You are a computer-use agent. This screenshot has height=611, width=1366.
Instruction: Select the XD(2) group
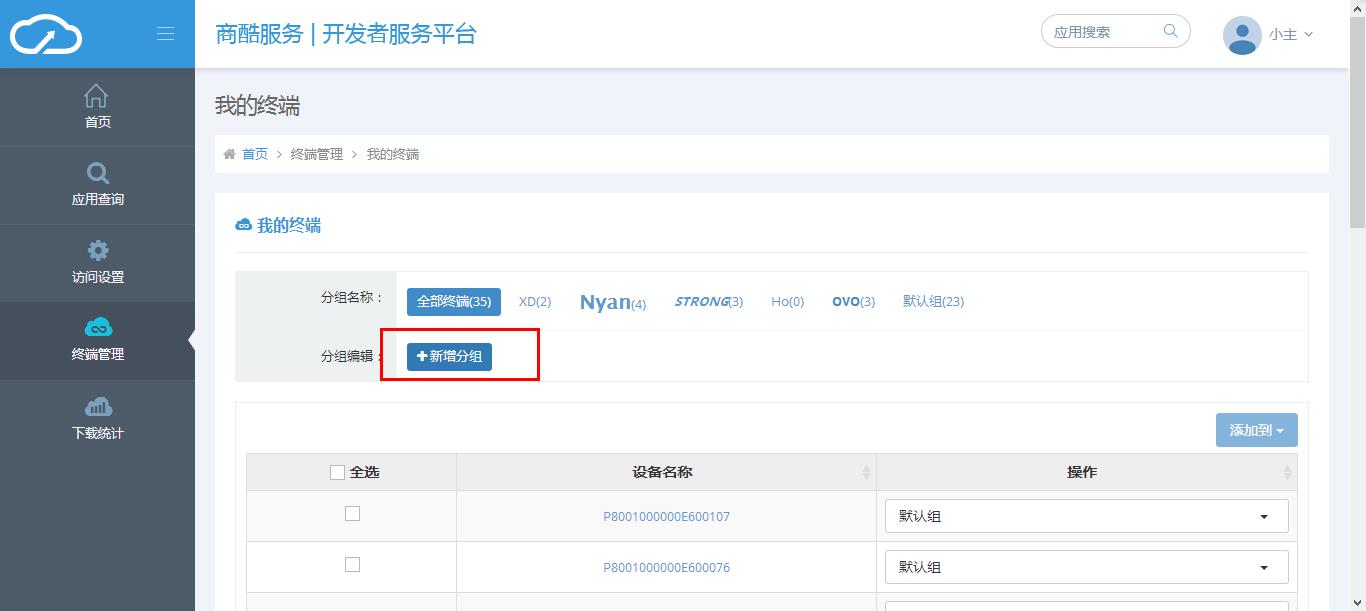tap(535, 301)
